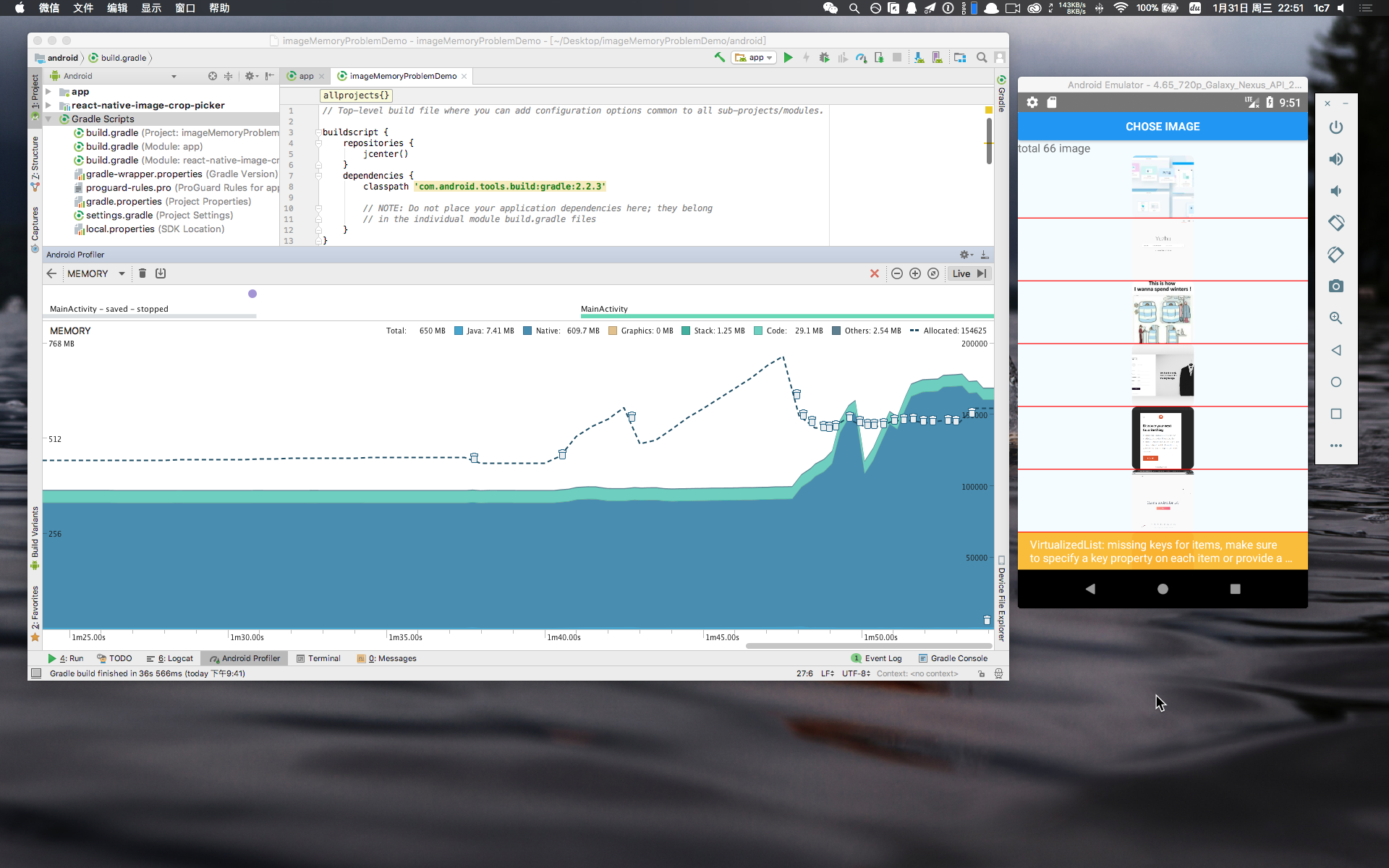This screenshot has height=868, width=1389.
Task: Reset profiler timeline zoom
Action: click(x=933, y=273)
